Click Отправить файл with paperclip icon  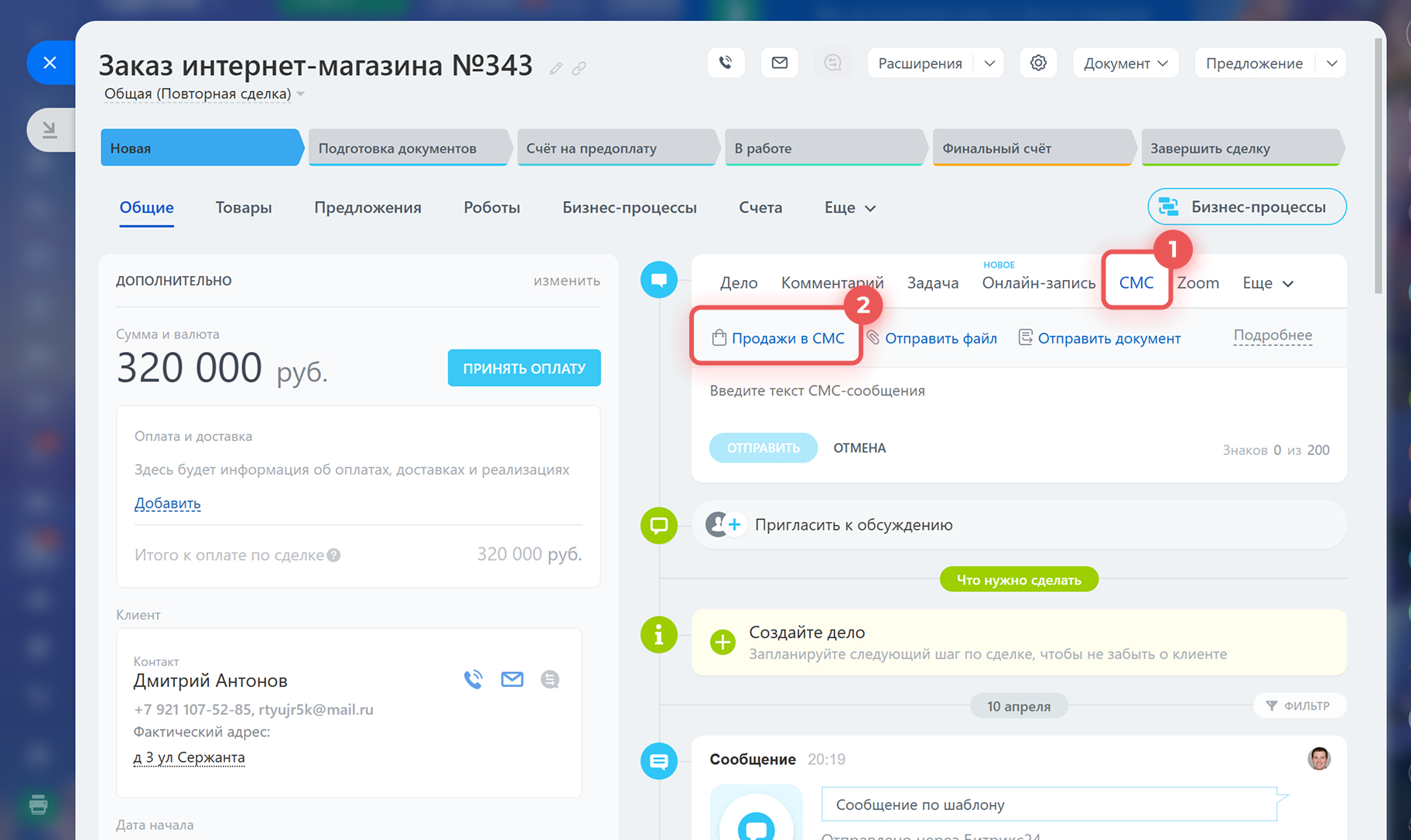(931, 338)
